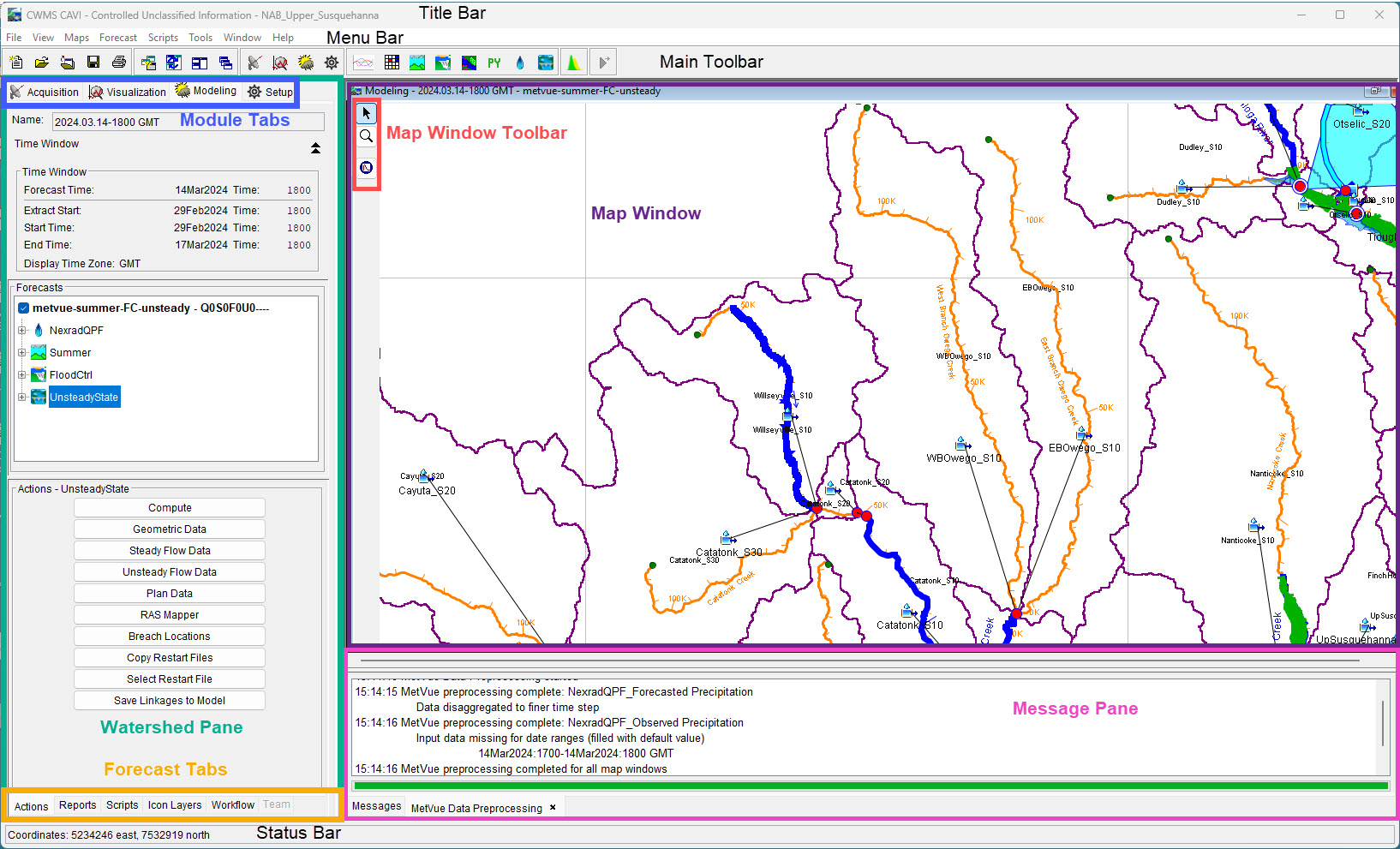Click the green preprocessing progress bar
Image resolution: width=1400 pixels, height=849 pixels.
pos(871,786)
